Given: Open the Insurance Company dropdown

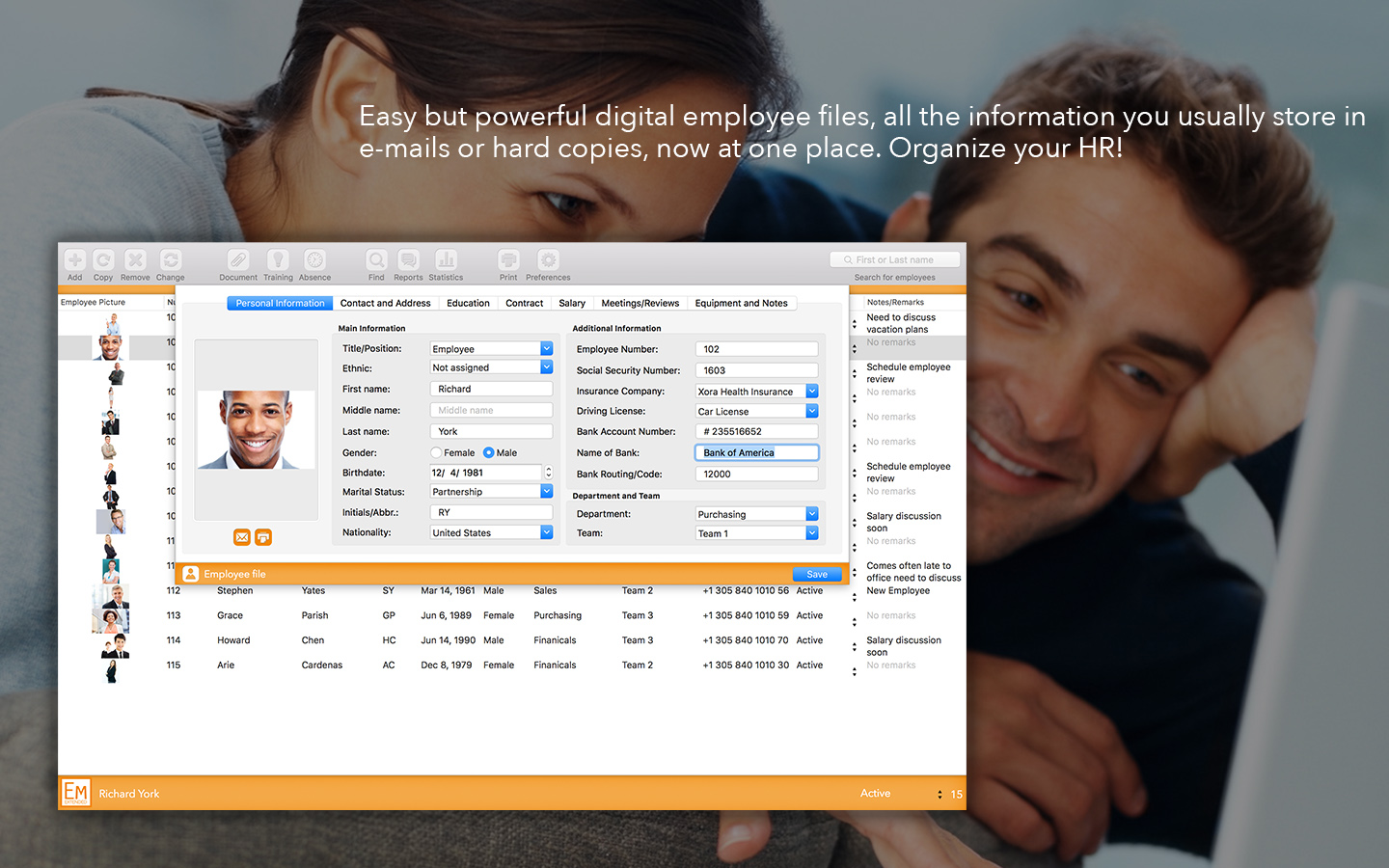Looking at the screenshot, I should click(757, 392).
